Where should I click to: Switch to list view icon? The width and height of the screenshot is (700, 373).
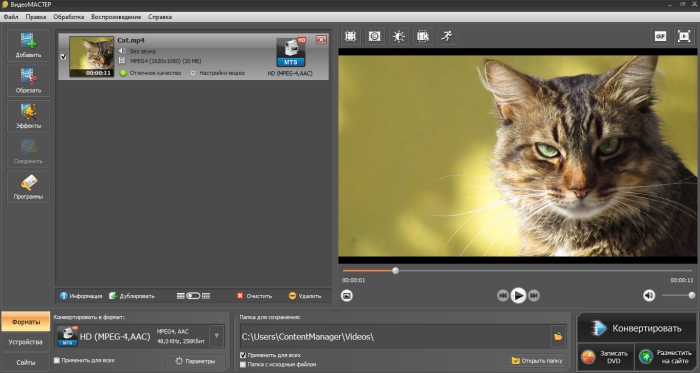(x=180, y=296)
